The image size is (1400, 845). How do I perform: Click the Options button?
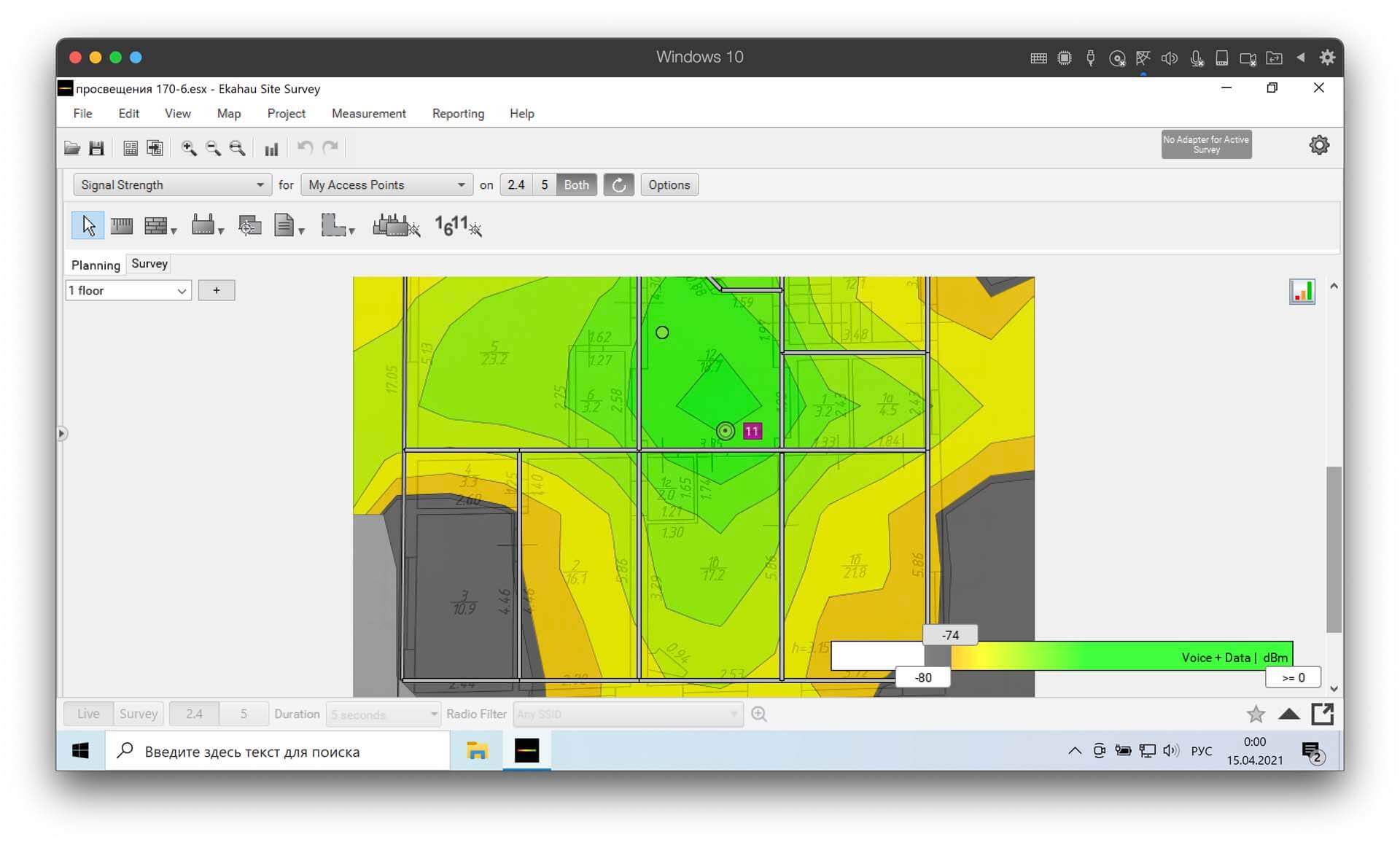coord(669,185)
